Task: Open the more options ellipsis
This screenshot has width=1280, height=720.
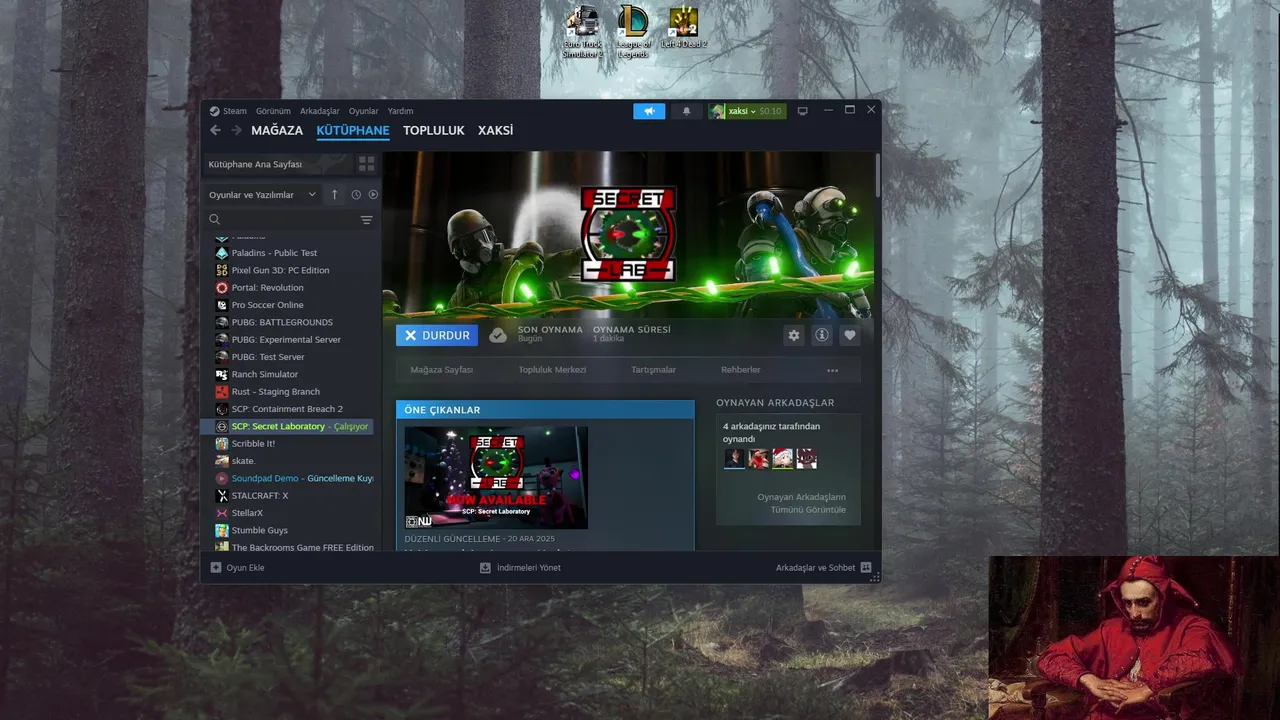Action: click(832, 370)
